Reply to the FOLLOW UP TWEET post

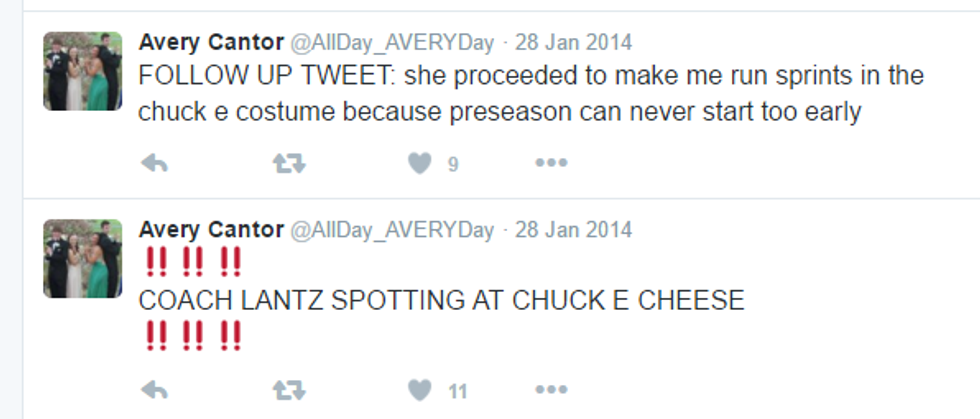point(153,164)
